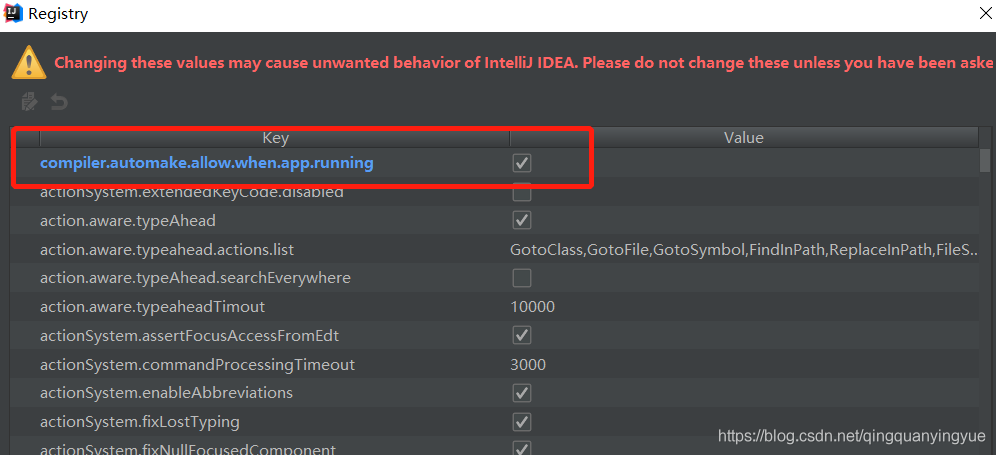The image size is (996, 455).
Task: Click the 10000 timeout value
Action: [532, 307]
